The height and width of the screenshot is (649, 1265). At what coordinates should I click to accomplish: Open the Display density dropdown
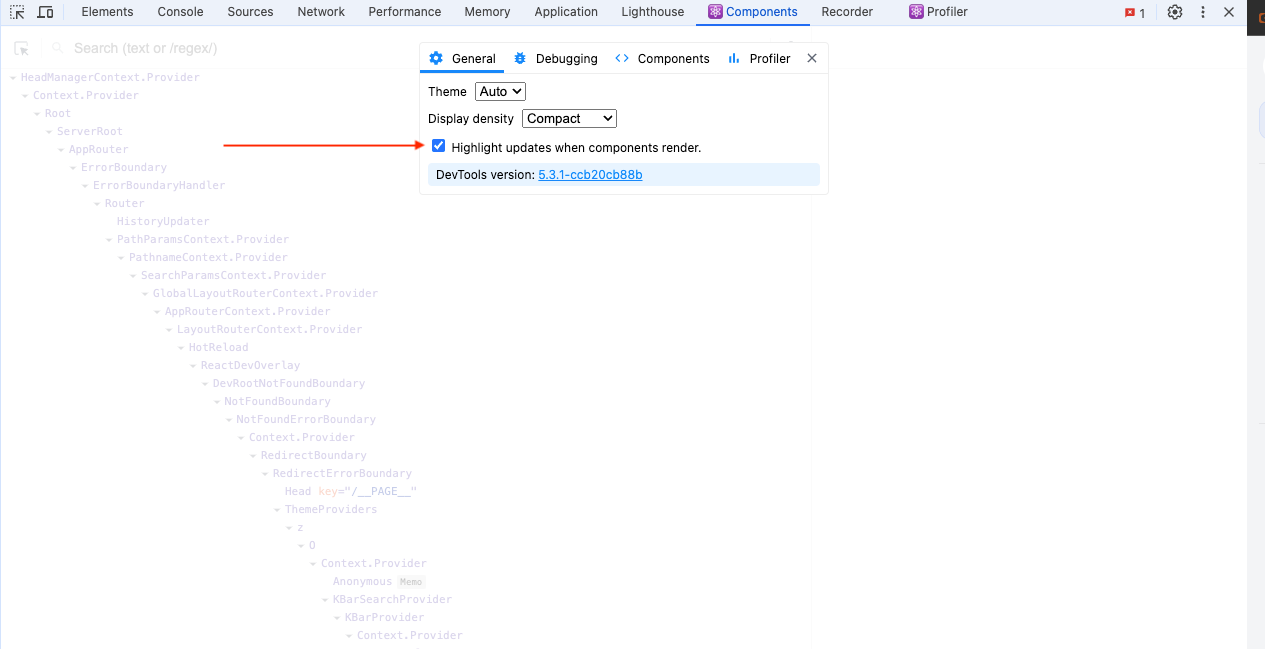tap(569, 118)
